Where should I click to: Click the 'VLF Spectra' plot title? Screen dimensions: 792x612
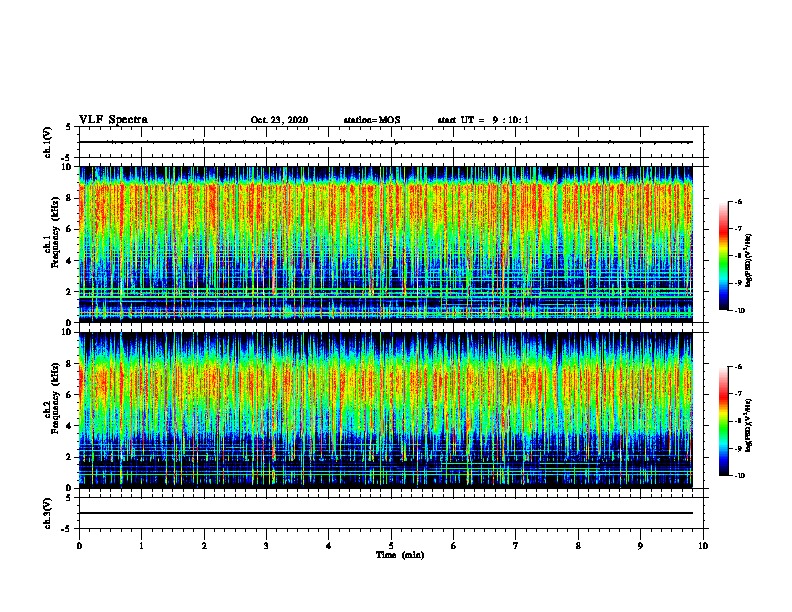point(113,120)
